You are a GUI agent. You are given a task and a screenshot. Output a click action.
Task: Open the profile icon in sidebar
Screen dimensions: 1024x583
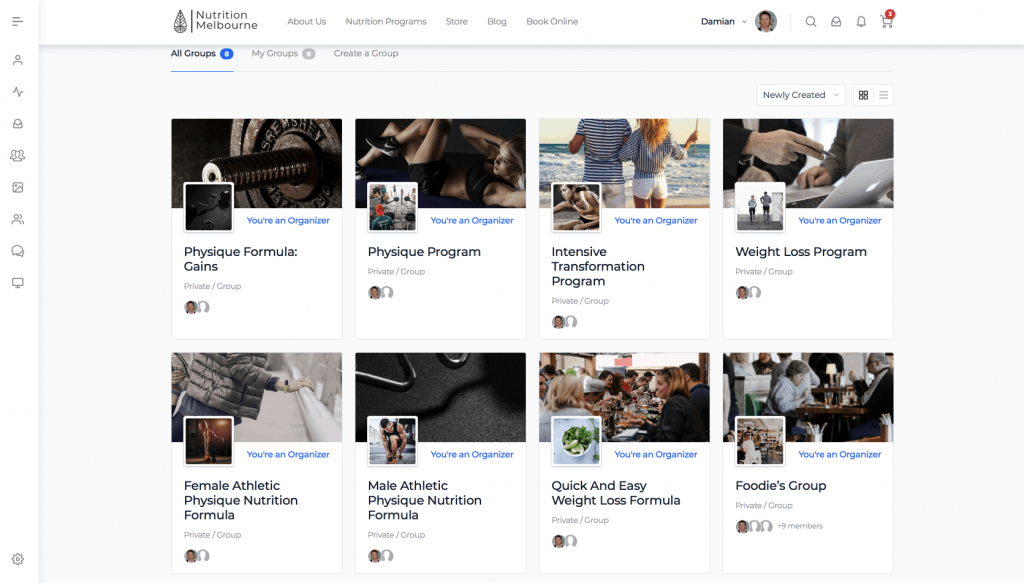click(18, 60)
